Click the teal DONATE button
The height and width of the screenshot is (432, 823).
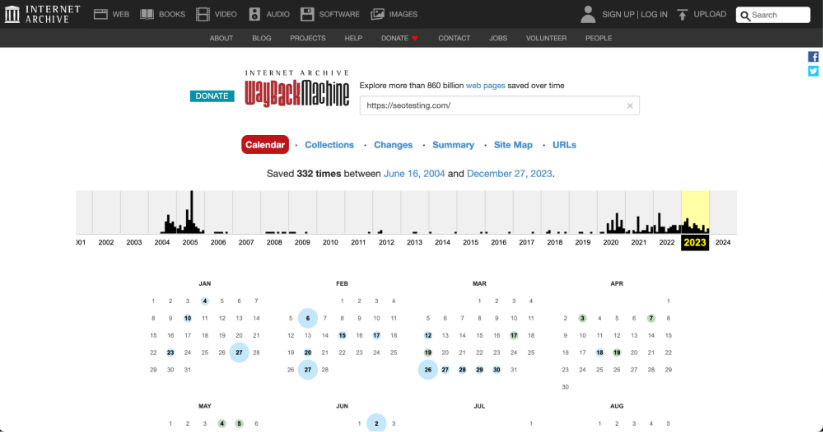(x=212, y=96)
